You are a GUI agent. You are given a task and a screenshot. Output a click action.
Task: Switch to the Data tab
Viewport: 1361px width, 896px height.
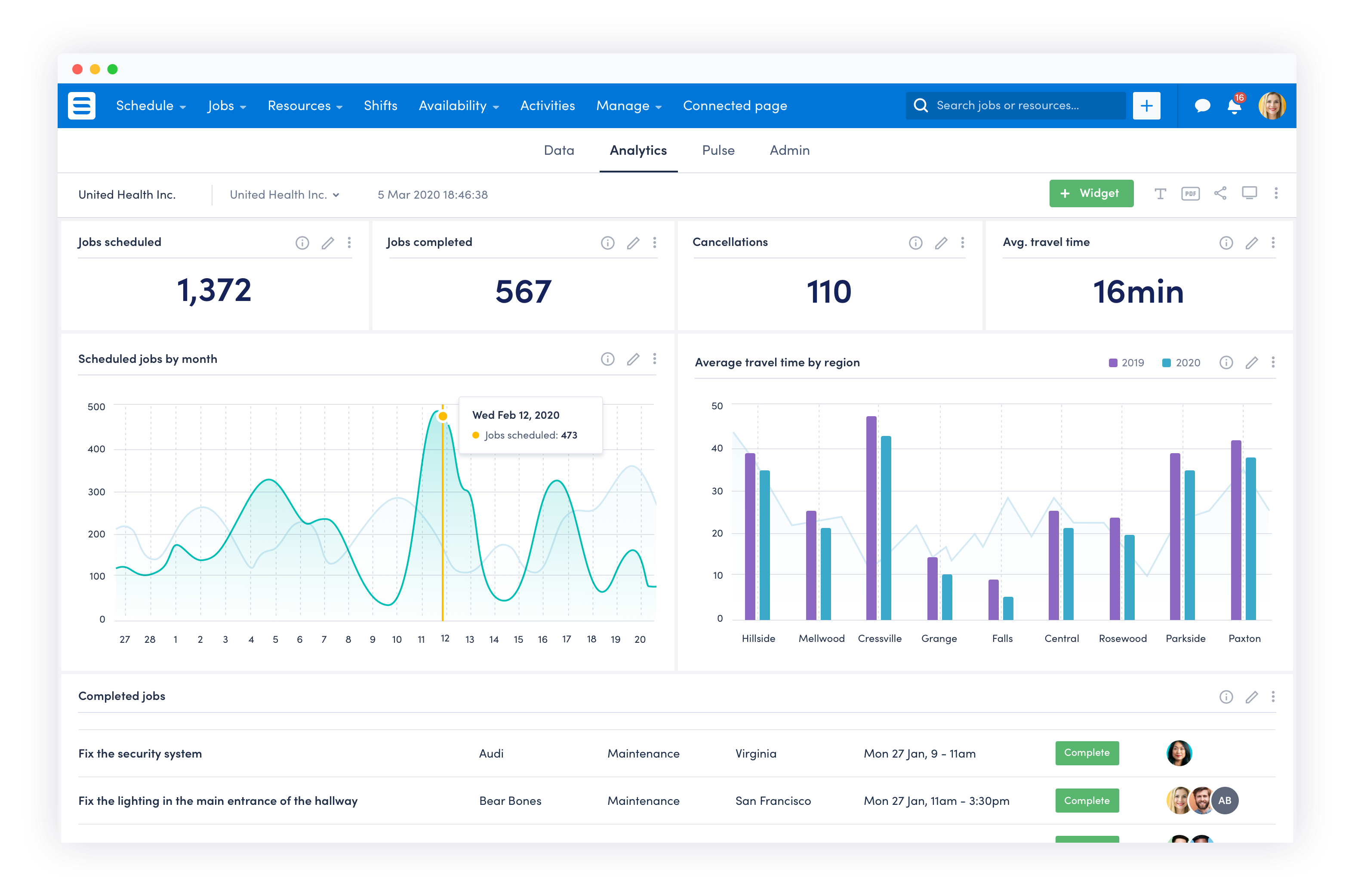click(x=559, y=150)
